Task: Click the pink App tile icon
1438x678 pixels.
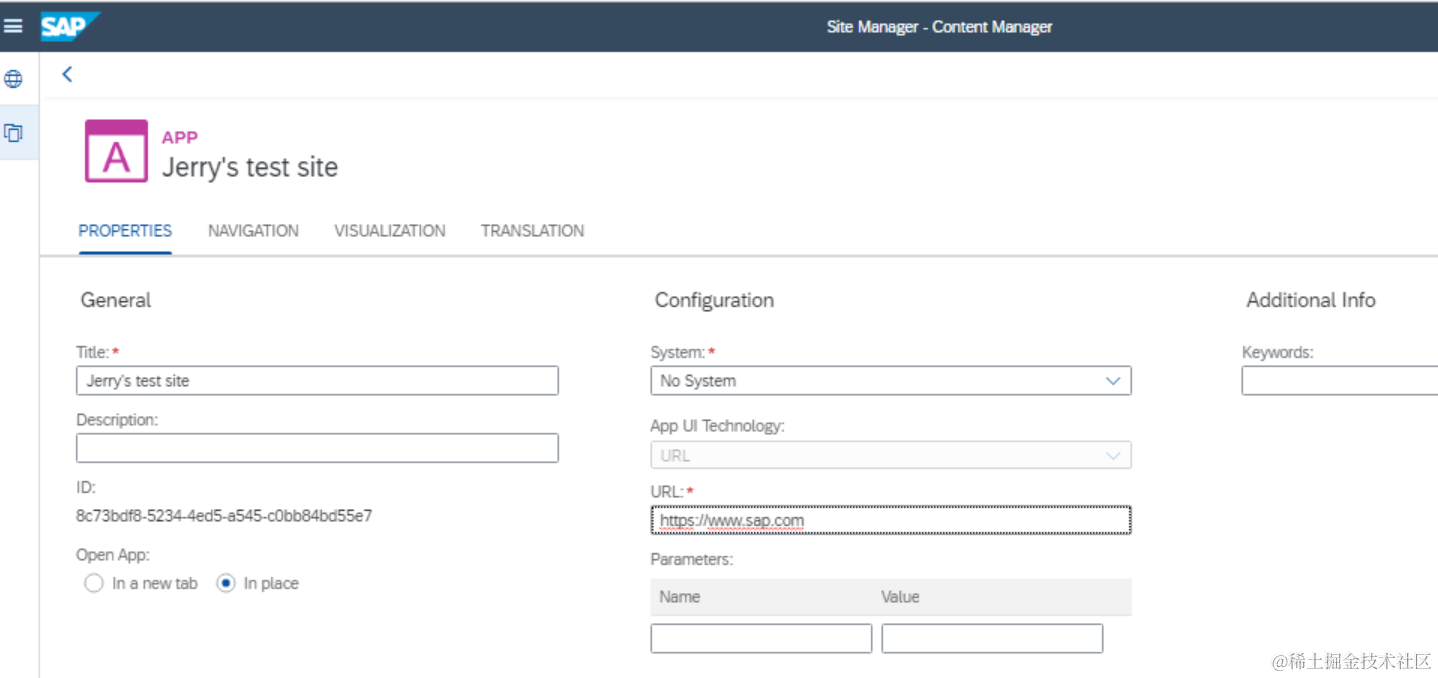Action: [x=116, y=151]
